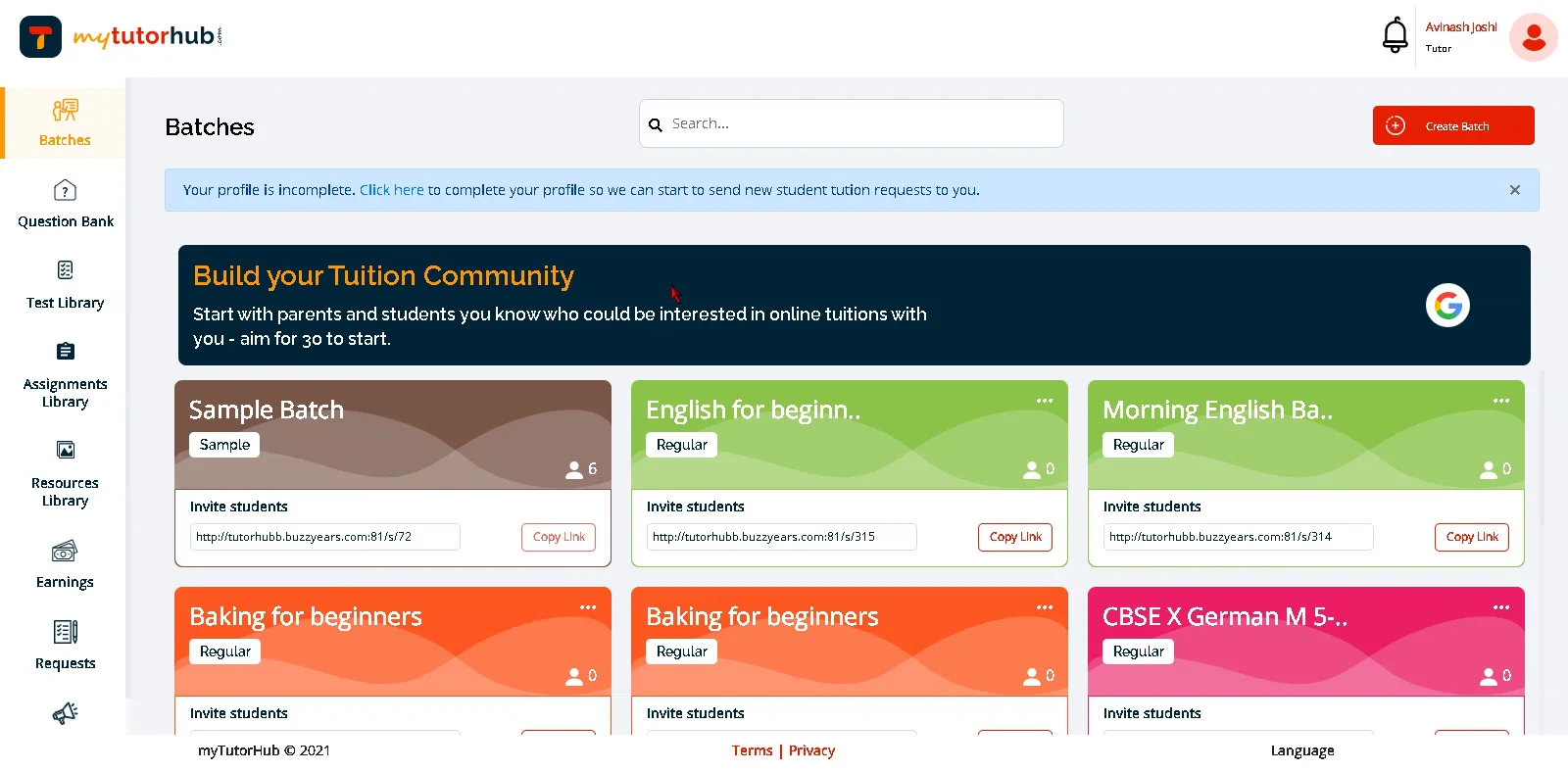This screenshot has width=1568, height=772.
Task: Click Regular tag on CBSE X German card
Action: pyautogui.click(x=1138, y=651)
